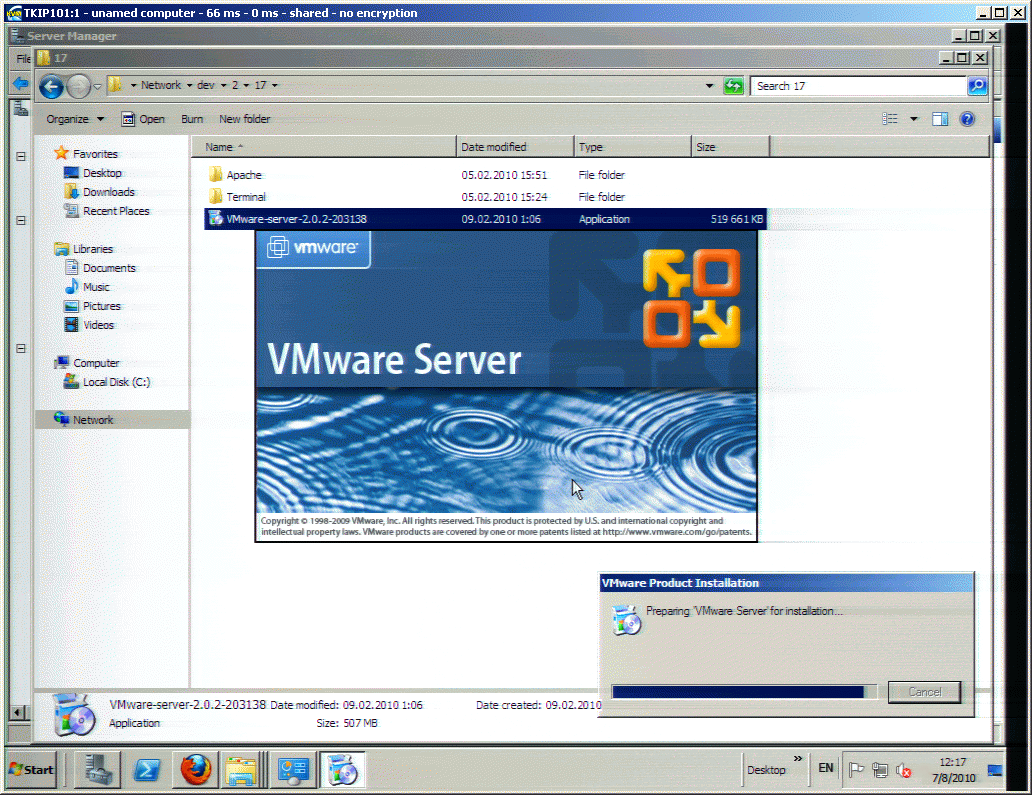
Task: Click the Server Manager blue back arrow
Action: pyautogui.click(x=20, y=84)
